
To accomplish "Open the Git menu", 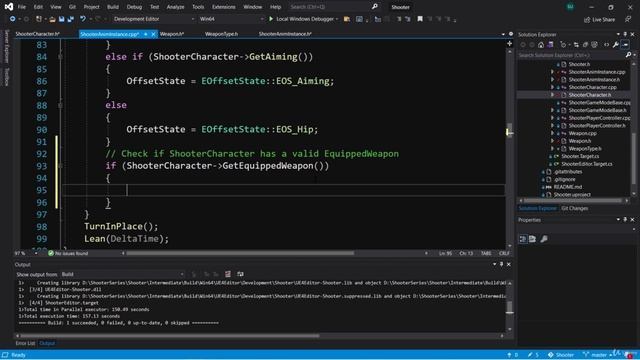I will 72,7.
